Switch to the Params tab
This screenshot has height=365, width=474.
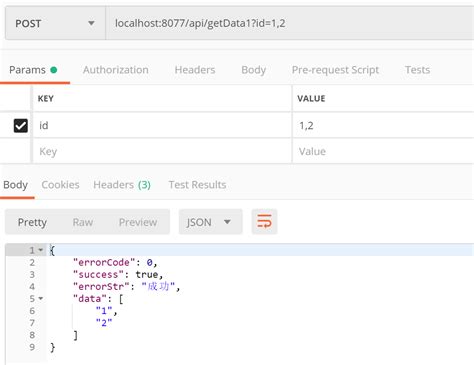[33, 70]
